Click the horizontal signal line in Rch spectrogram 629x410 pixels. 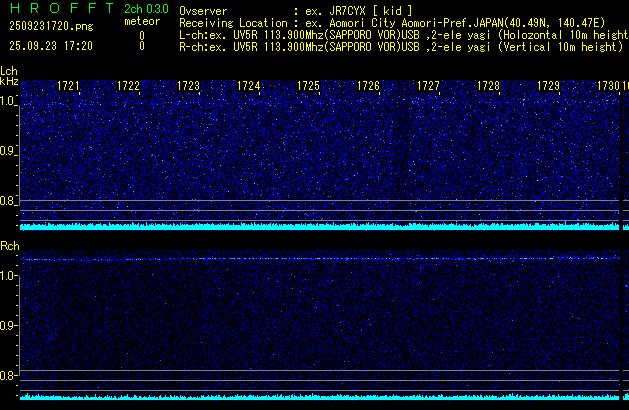[x=320, y=259]
